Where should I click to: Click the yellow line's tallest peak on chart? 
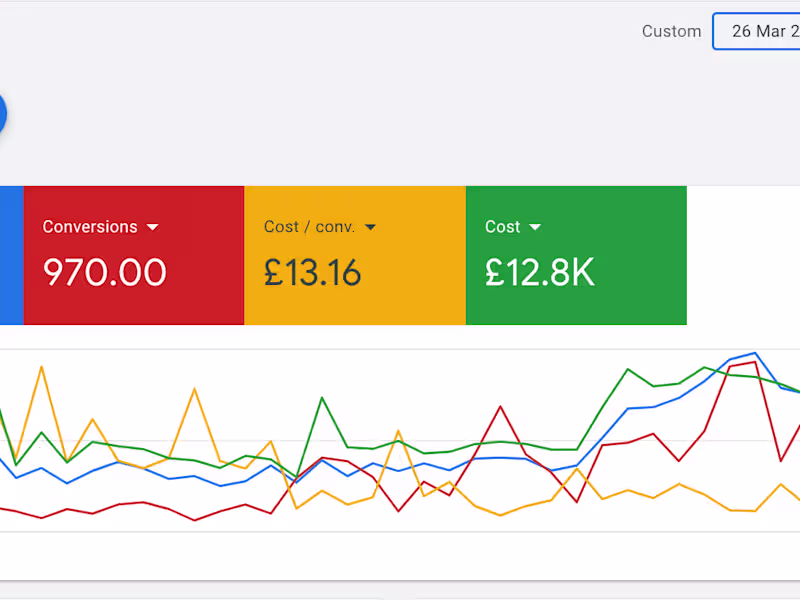pyautogui.click(x=41, y=367)
